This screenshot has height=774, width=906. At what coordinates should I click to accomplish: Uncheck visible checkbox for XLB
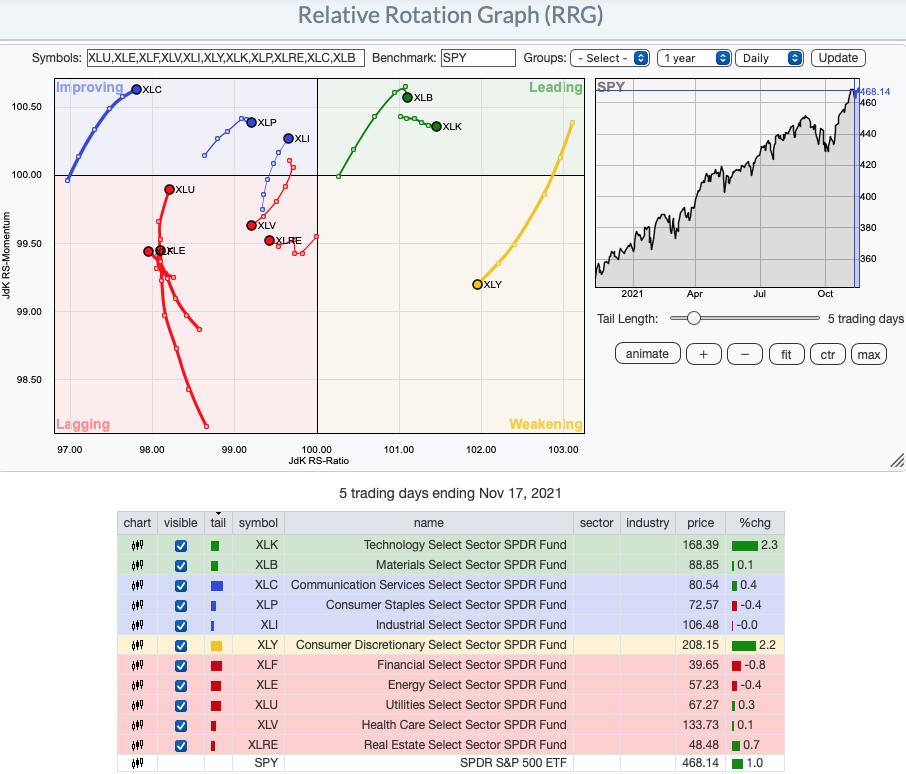point(181,565)
